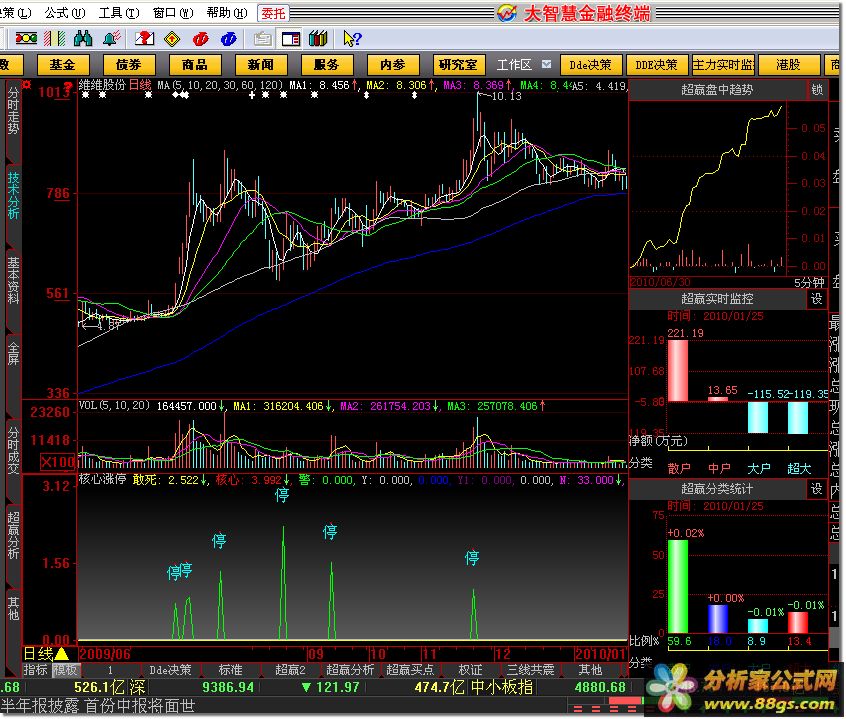Open the 日线 period selector triangle
This screenshot has height=719, width=846.
(x=62, y=654)
